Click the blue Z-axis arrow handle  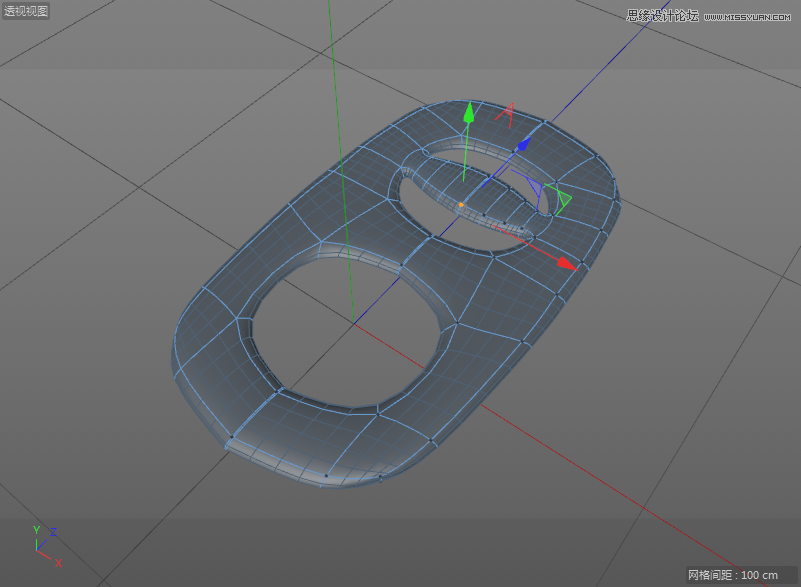click(x=524, y=145)
